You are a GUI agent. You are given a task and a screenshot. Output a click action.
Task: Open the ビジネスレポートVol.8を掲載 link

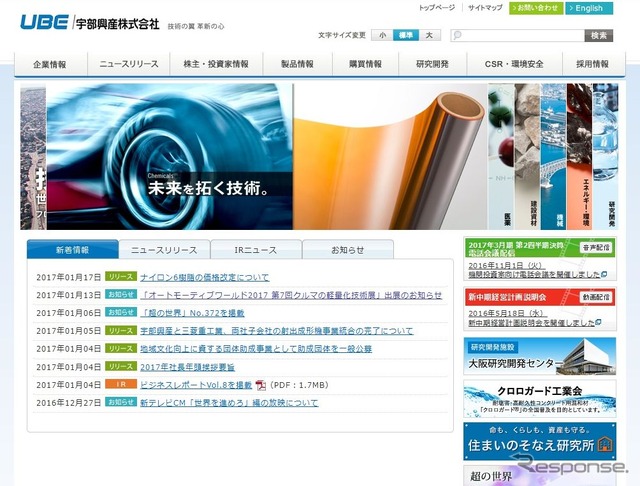click(196, 385)
